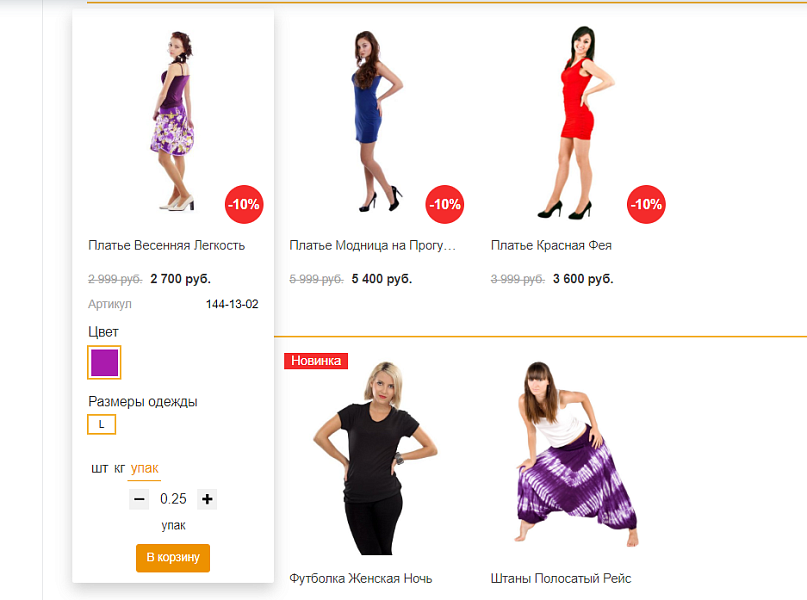807x600 pixels.
Task: Open Платье Весенняя Легкость product link
Action: point(166,245)
